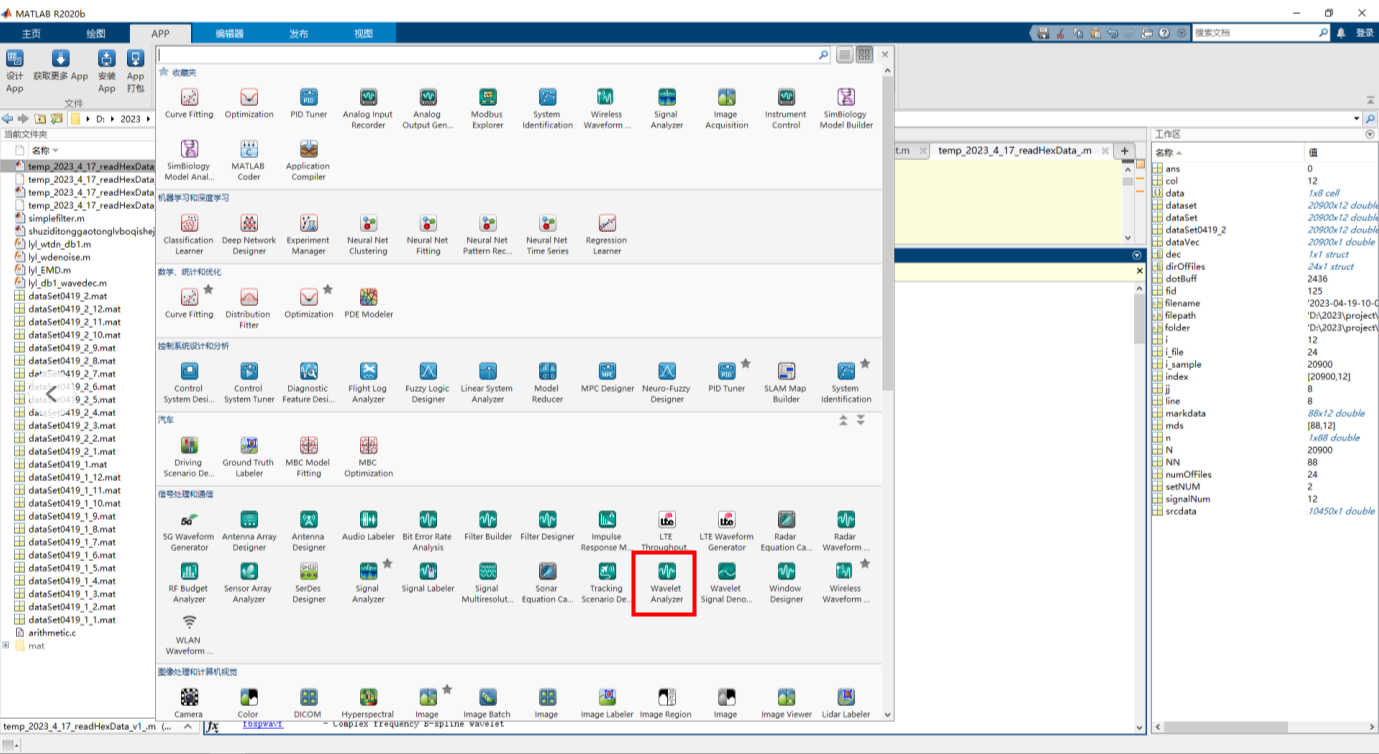The height and width of the screenshot is (754, 1379).
Task: Start the Tracking Scenario Designer app
Action: pyautogui.click(x=607, y=582)
